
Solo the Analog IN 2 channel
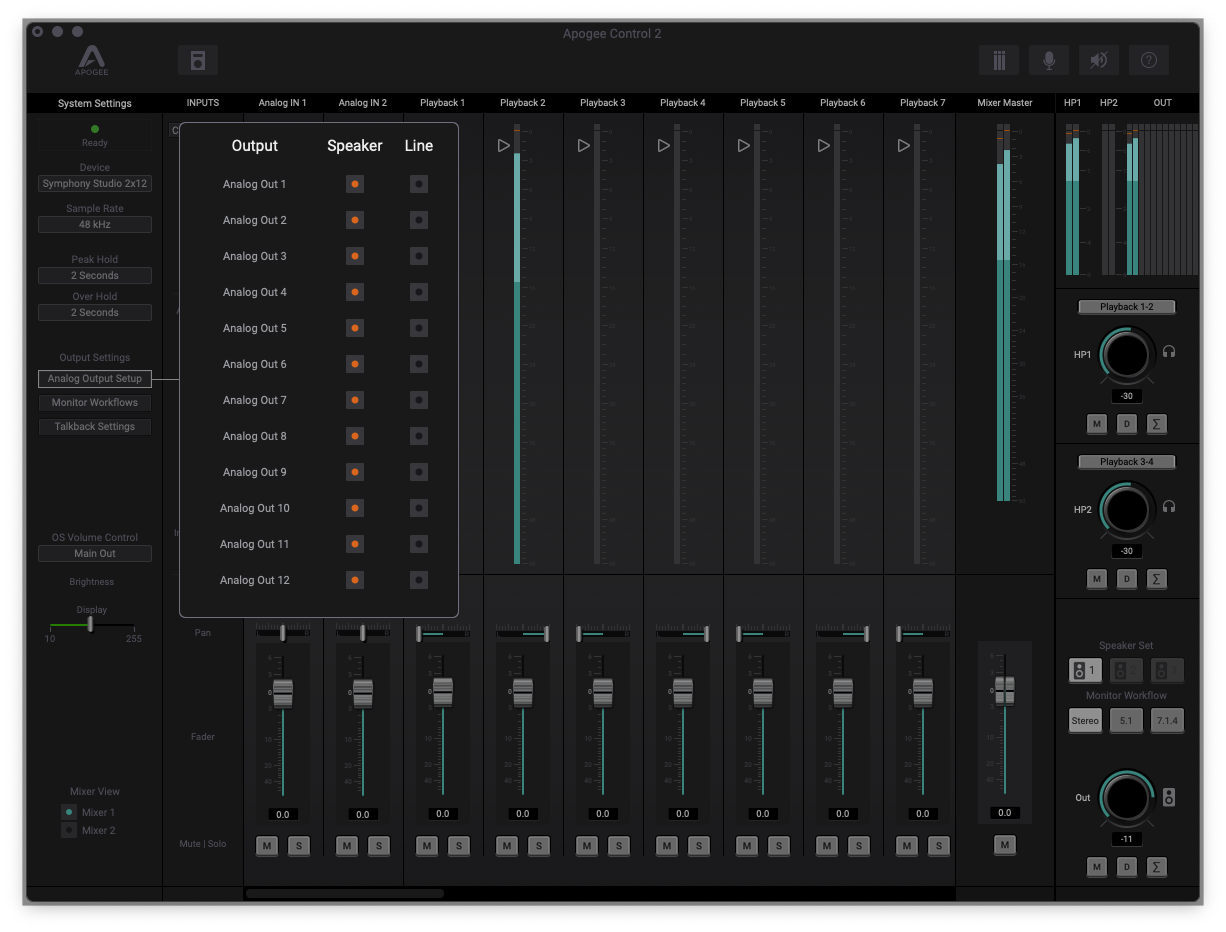[379, 846]
